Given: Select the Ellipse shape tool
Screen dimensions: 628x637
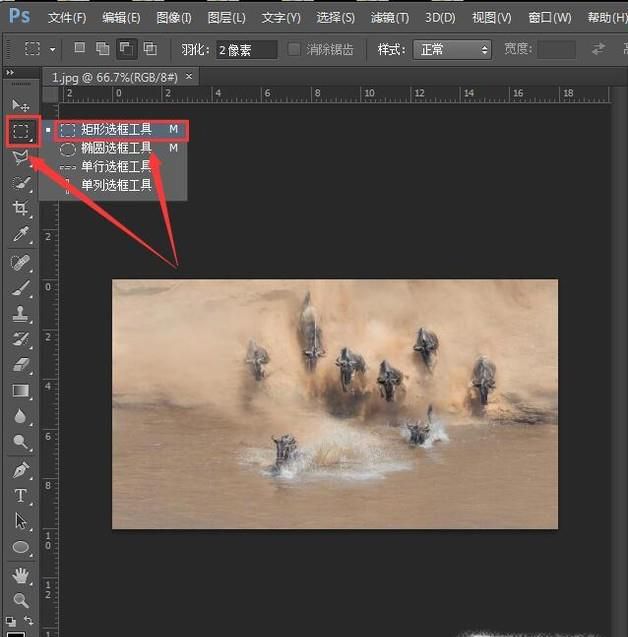Looking at the screenshot, I should 20,547.
